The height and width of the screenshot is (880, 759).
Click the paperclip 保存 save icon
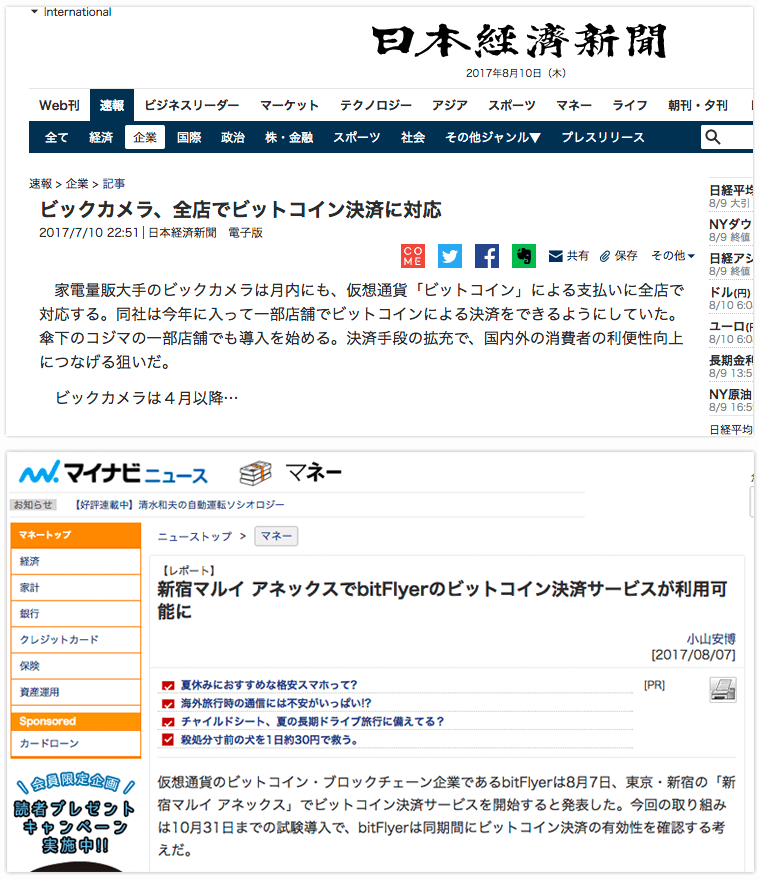[605, 256]
